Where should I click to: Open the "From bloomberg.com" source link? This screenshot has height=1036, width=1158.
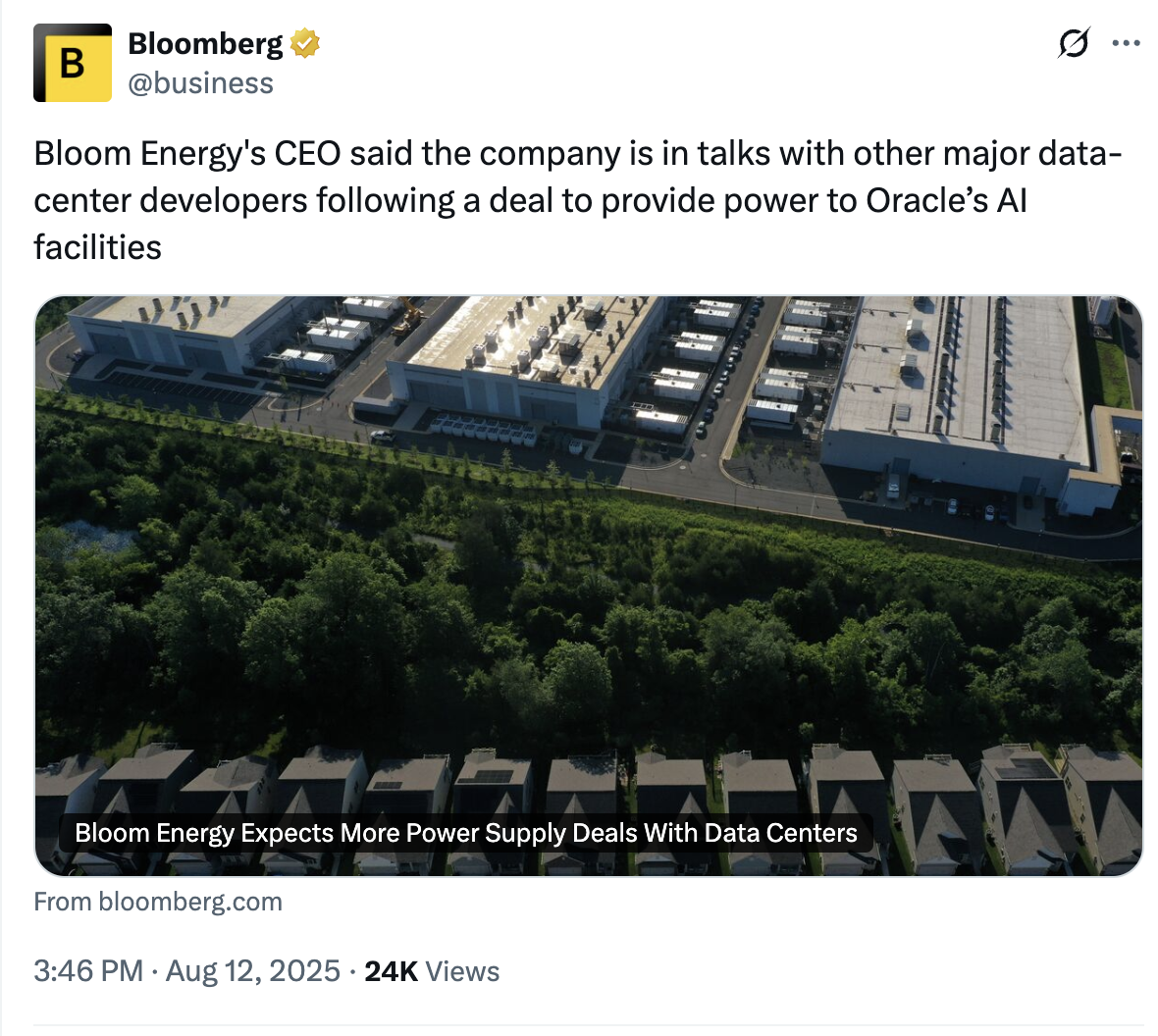point(158,902)
